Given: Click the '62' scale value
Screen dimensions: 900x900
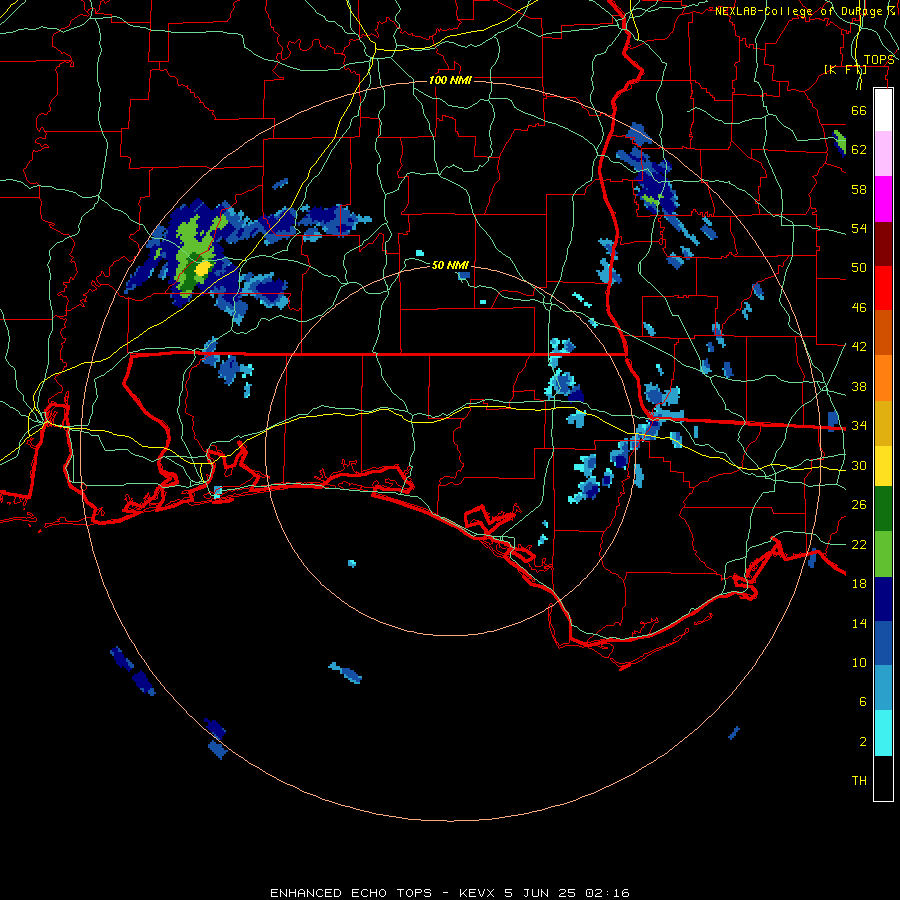Looking at the screenshot, I should (x=859, y=150).
